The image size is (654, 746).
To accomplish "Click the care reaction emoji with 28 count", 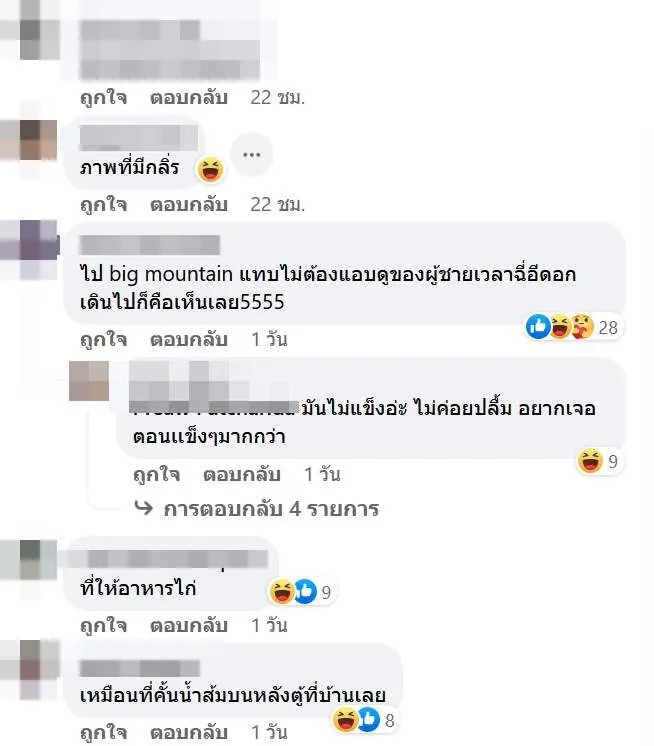I will (582, 327).
